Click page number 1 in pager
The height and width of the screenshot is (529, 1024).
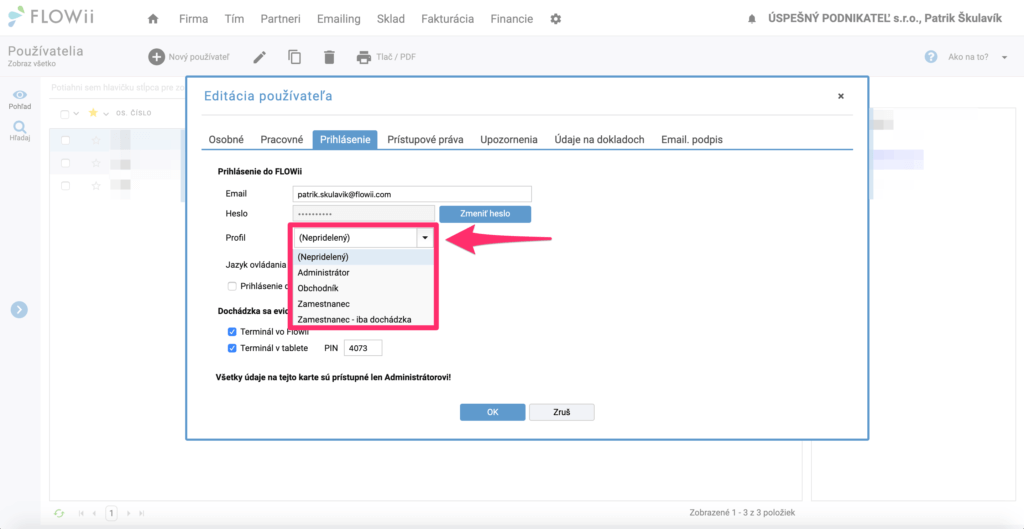tap(112, 513)
